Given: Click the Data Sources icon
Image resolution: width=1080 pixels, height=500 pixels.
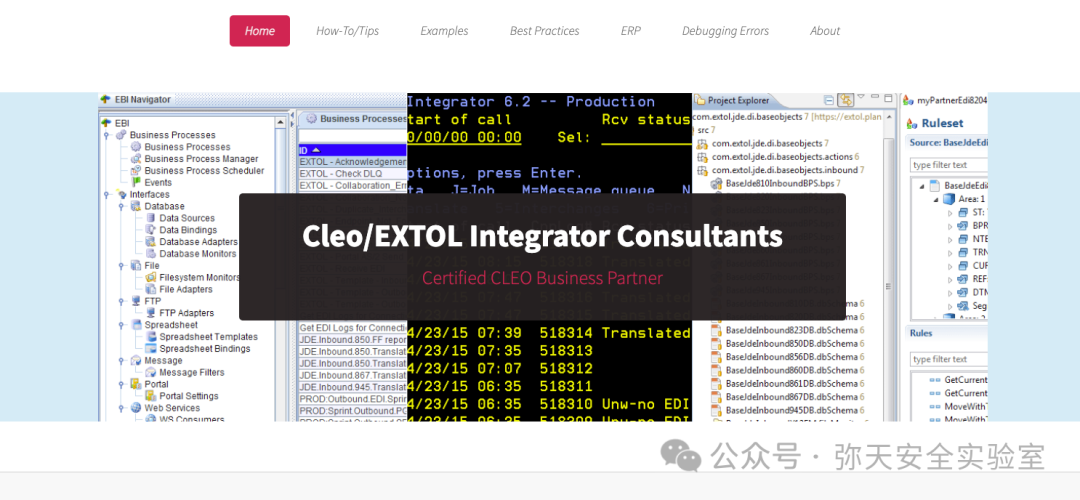Looking at the screenshot, I should click(x=151, y=218).
